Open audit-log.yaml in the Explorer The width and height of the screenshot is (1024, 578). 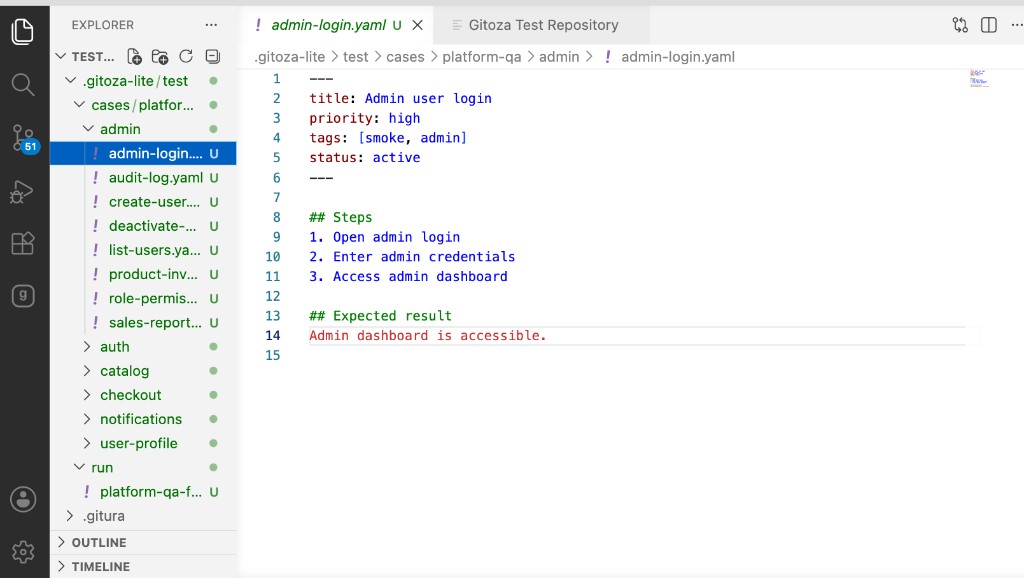(x=144, y=178)
